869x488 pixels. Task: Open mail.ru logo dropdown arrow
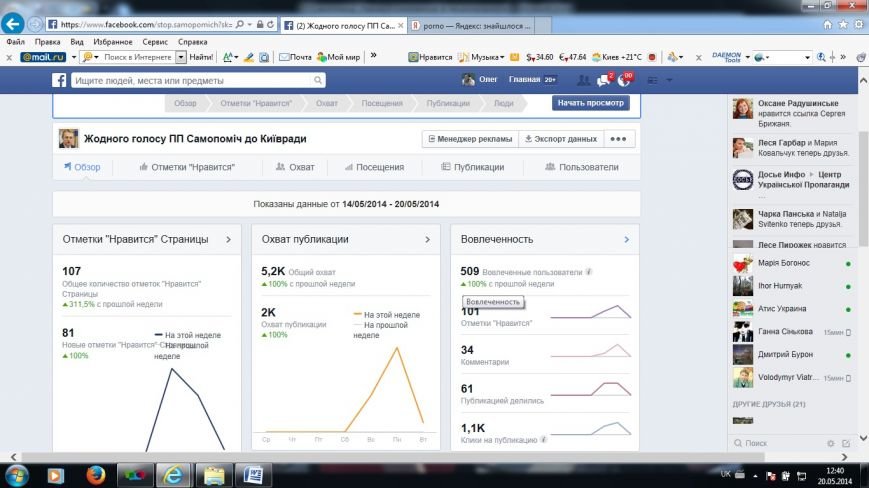click(73, 57)
